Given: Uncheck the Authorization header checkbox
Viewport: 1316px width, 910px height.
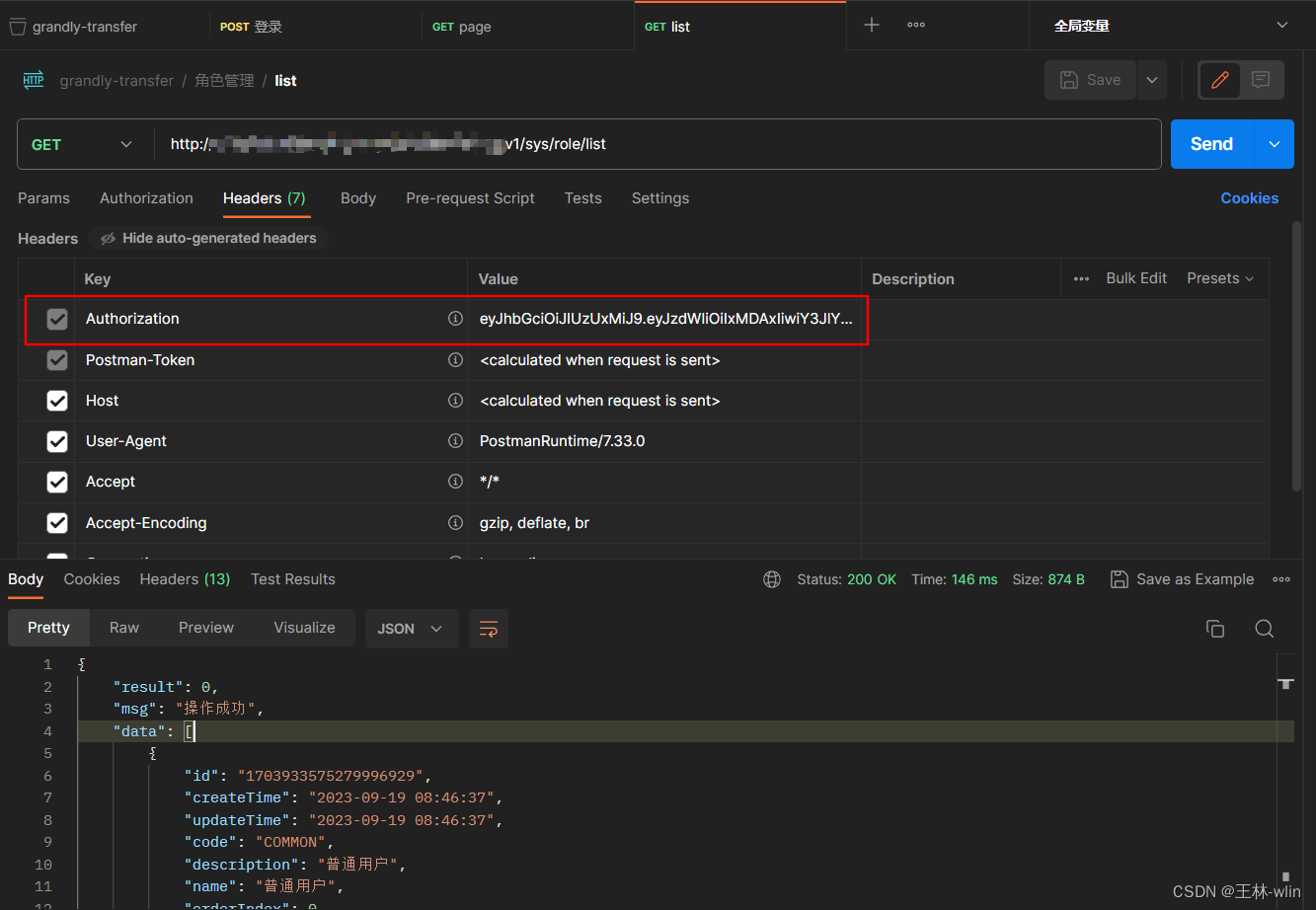Looking at the screenshot, I should 57,319.
